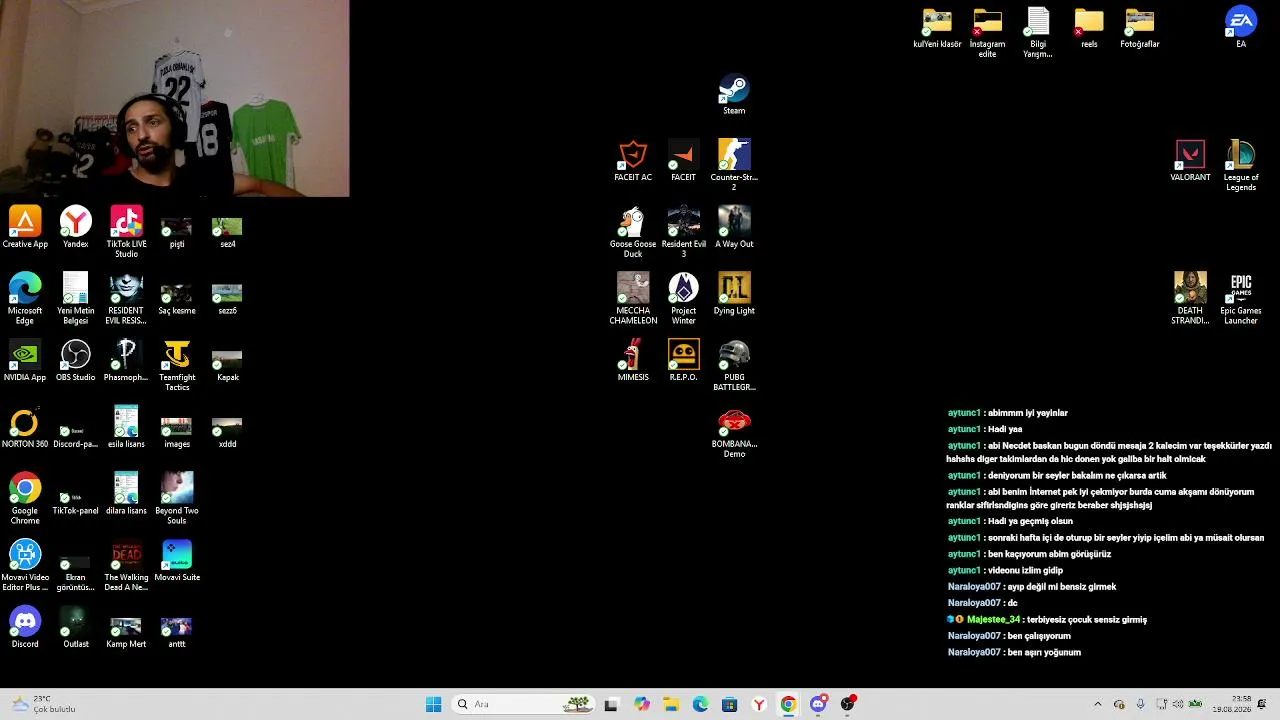Select the Project Winter icon
The height and width of the screenshot is (720, 1280).
pyautogui.click(x=683, y=299)
